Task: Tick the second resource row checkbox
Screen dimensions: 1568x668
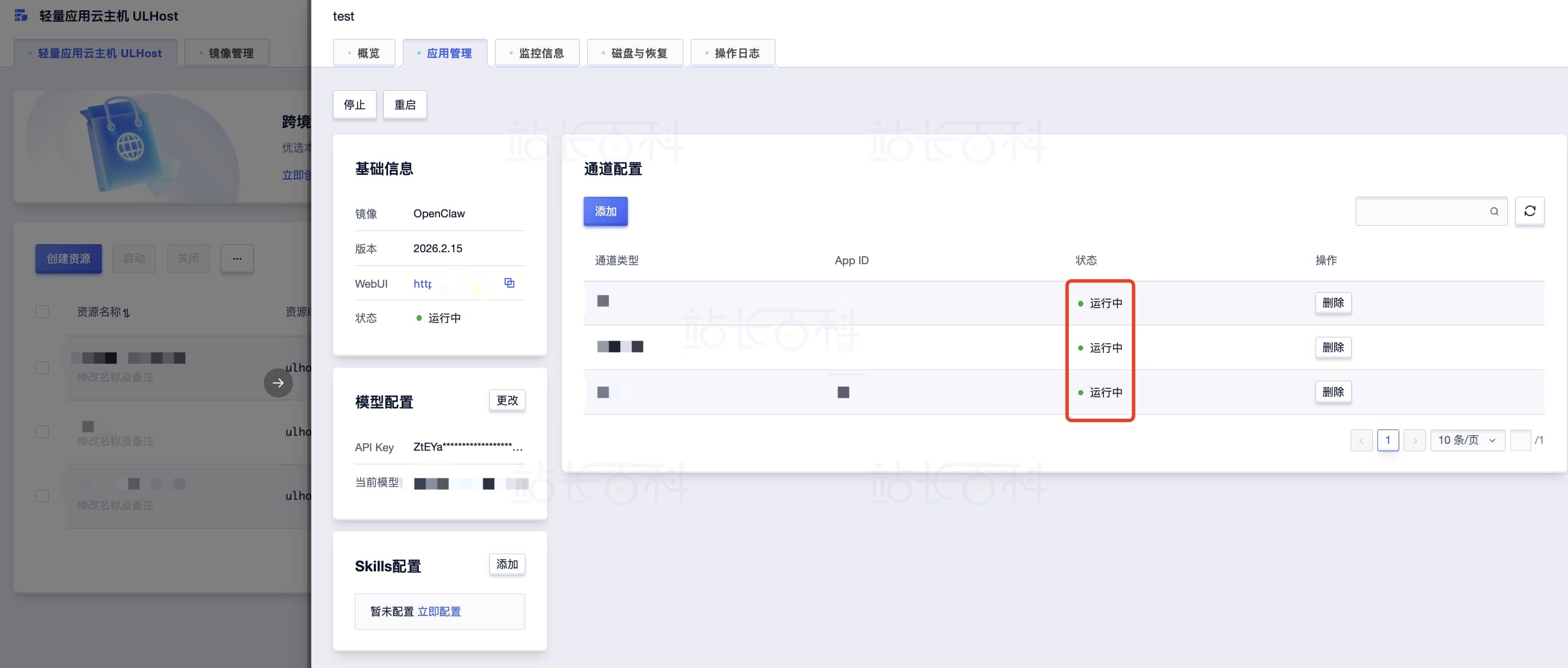Action: (x=42, y=431)
